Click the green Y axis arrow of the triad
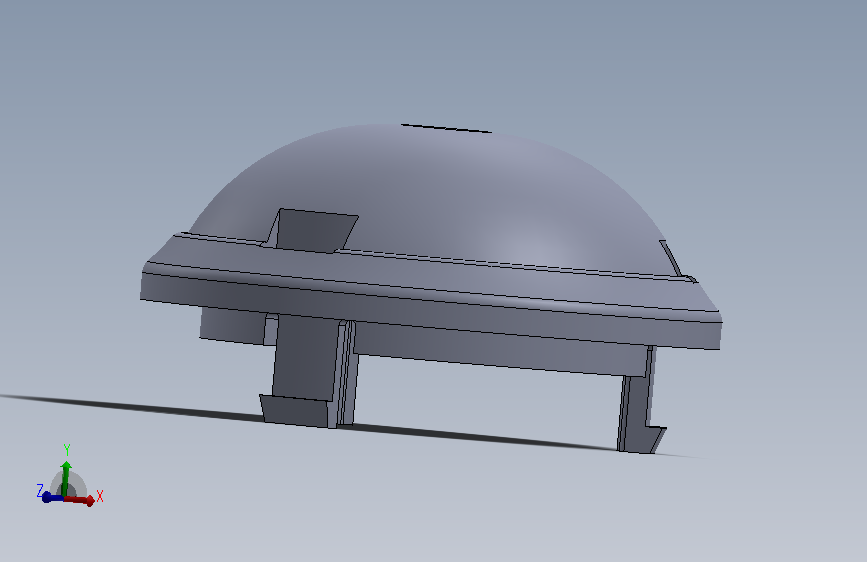The image size is (867, 562). click(x=66, y=478)
